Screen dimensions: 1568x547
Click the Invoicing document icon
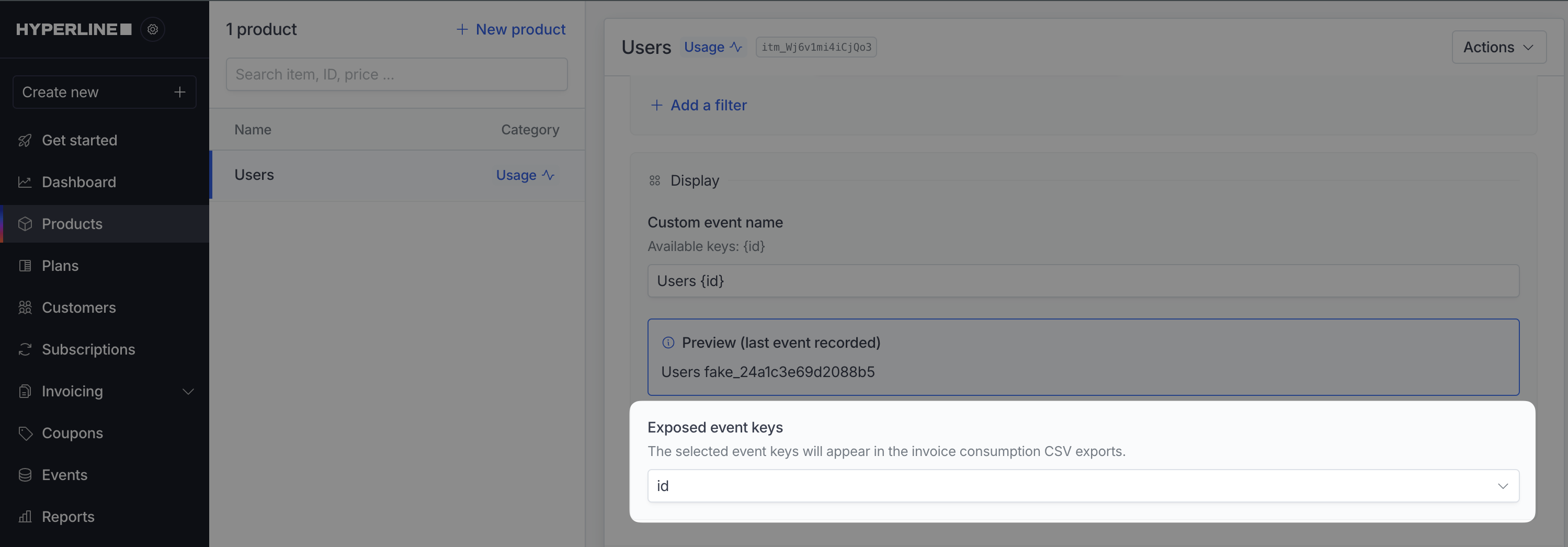(x=25, y=391)
